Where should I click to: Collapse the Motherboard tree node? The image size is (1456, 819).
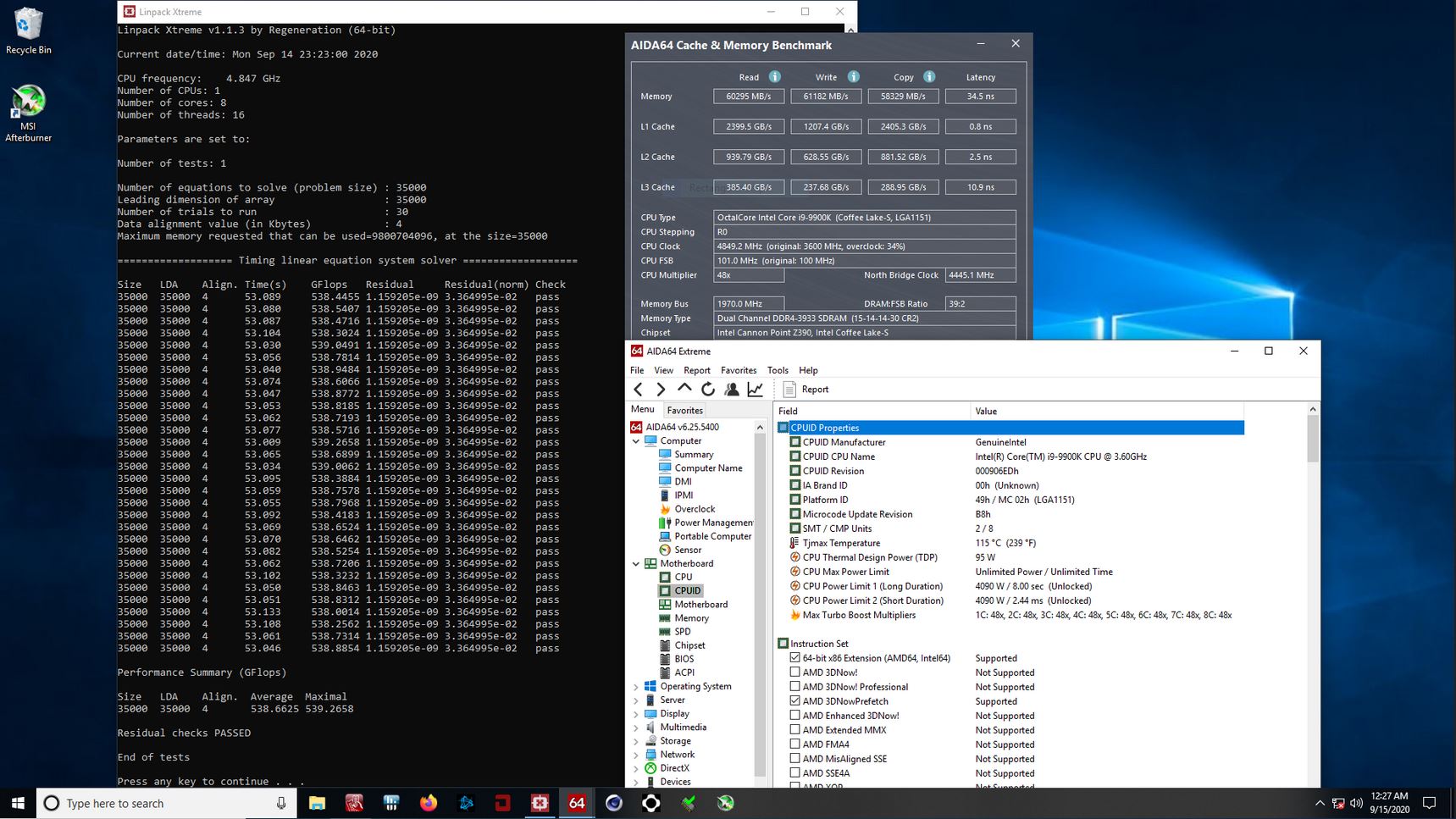(636, 564)
